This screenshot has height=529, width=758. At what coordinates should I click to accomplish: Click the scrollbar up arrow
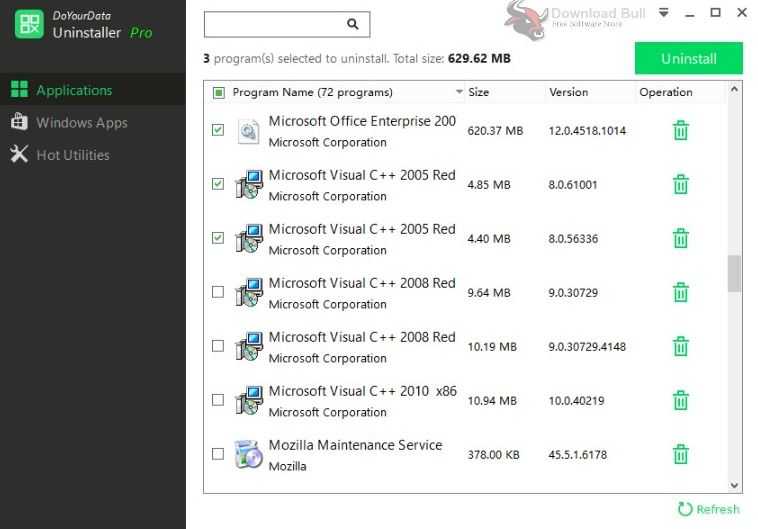click(734, 89)
